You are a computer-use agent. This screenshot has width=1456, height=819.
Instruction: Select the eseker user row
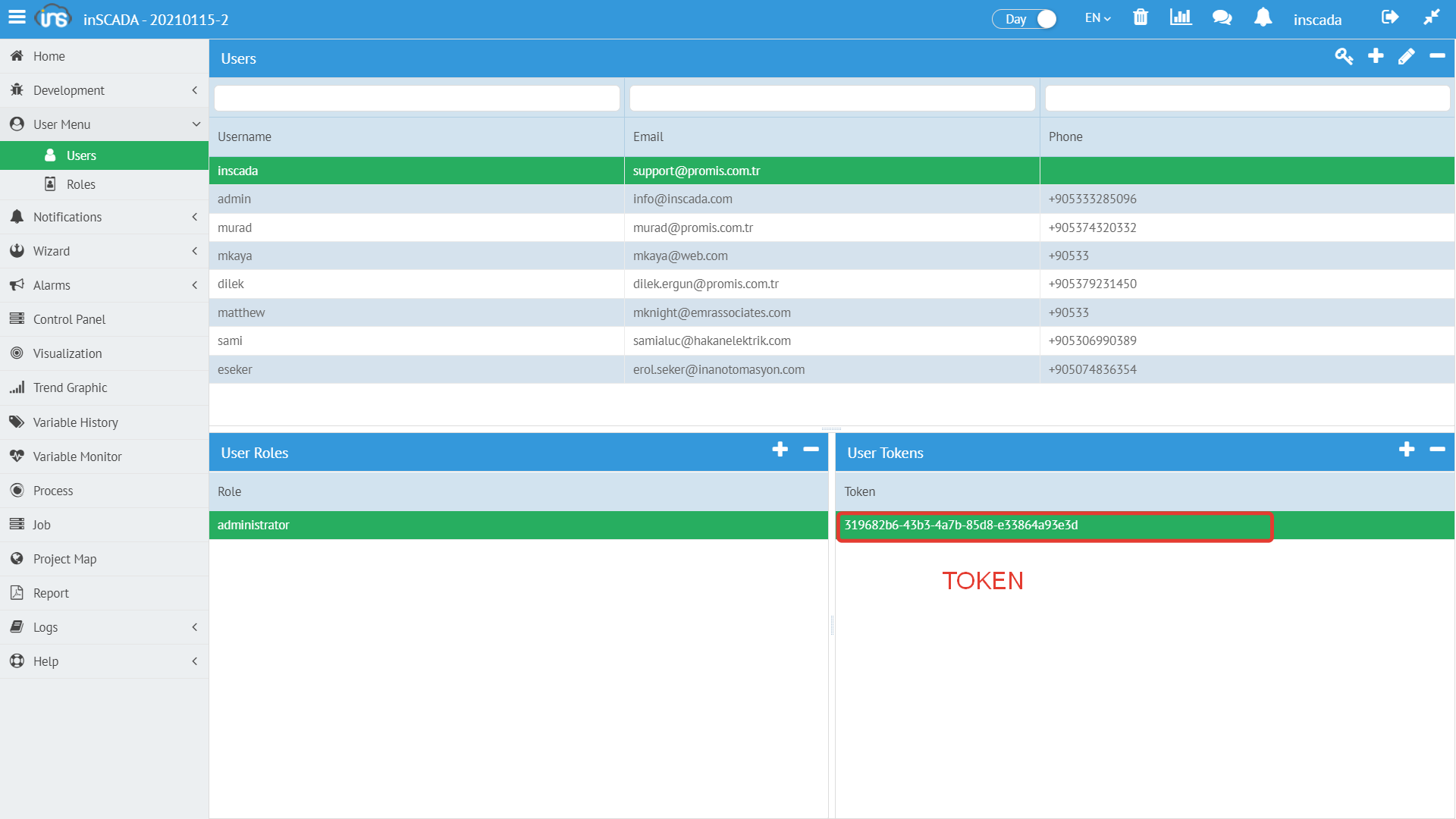point(832,369)
